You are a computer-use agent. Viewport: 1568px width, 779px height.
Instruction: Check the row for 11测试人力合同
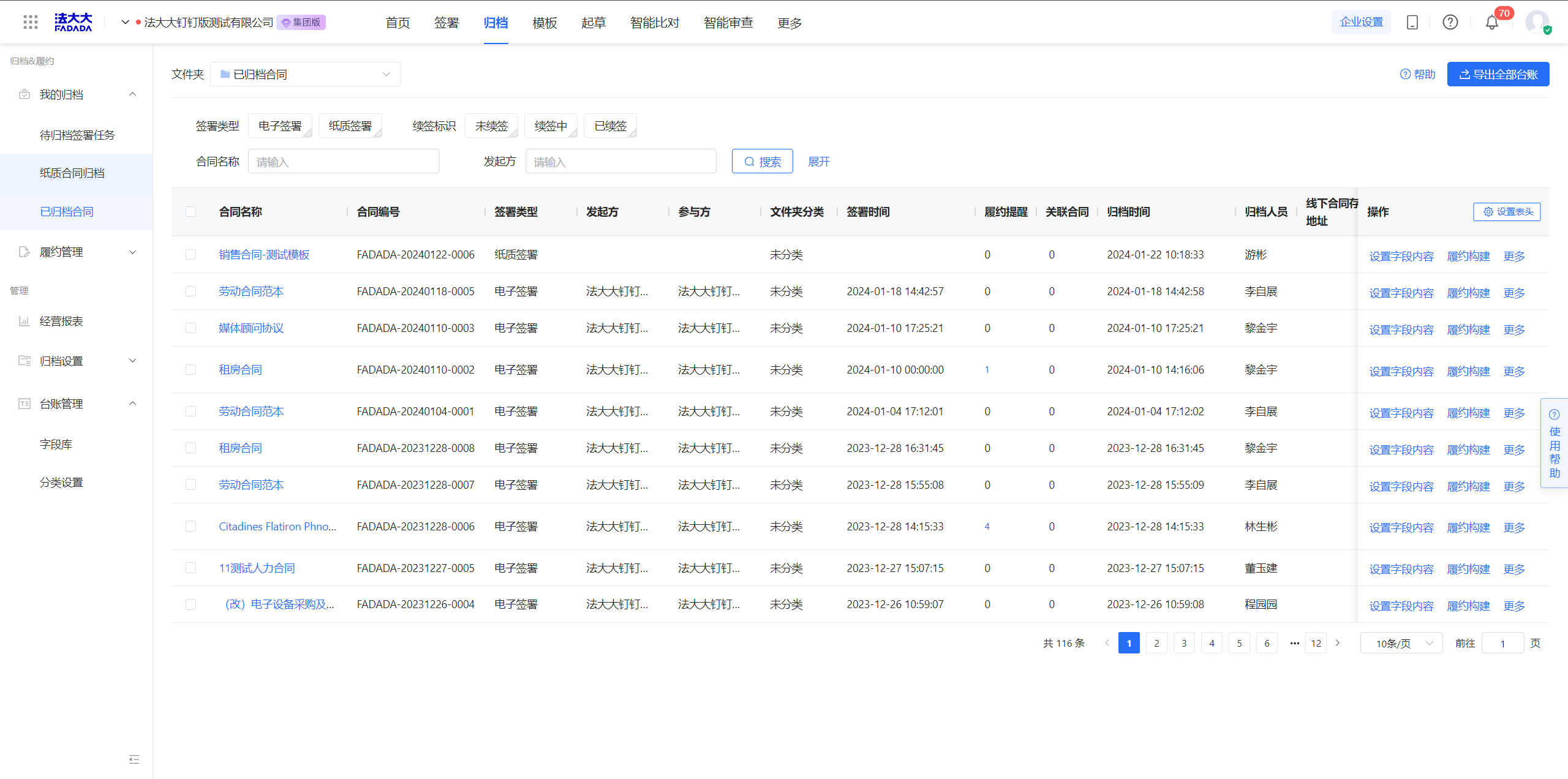click(191, 568)
